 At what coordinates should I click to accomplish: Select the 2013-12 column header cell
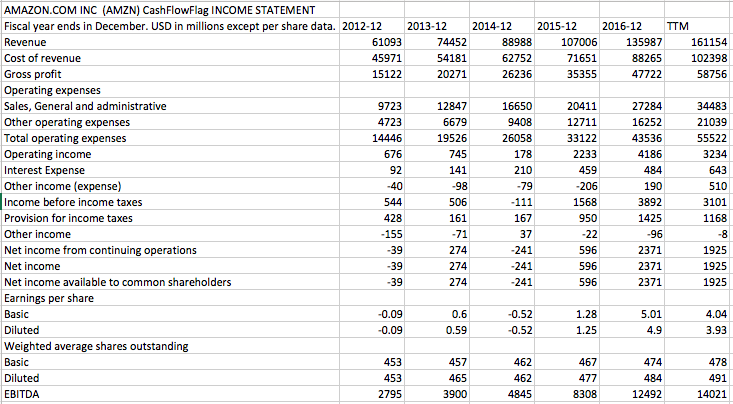coord(437,26)
